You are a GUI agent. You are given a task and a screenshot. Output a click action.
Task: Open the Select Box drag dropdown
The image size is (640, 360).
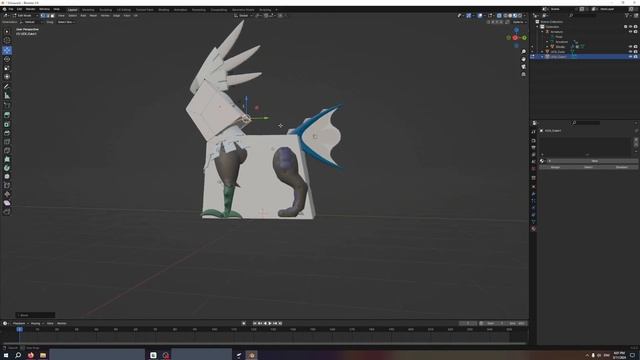pos(66,22)
